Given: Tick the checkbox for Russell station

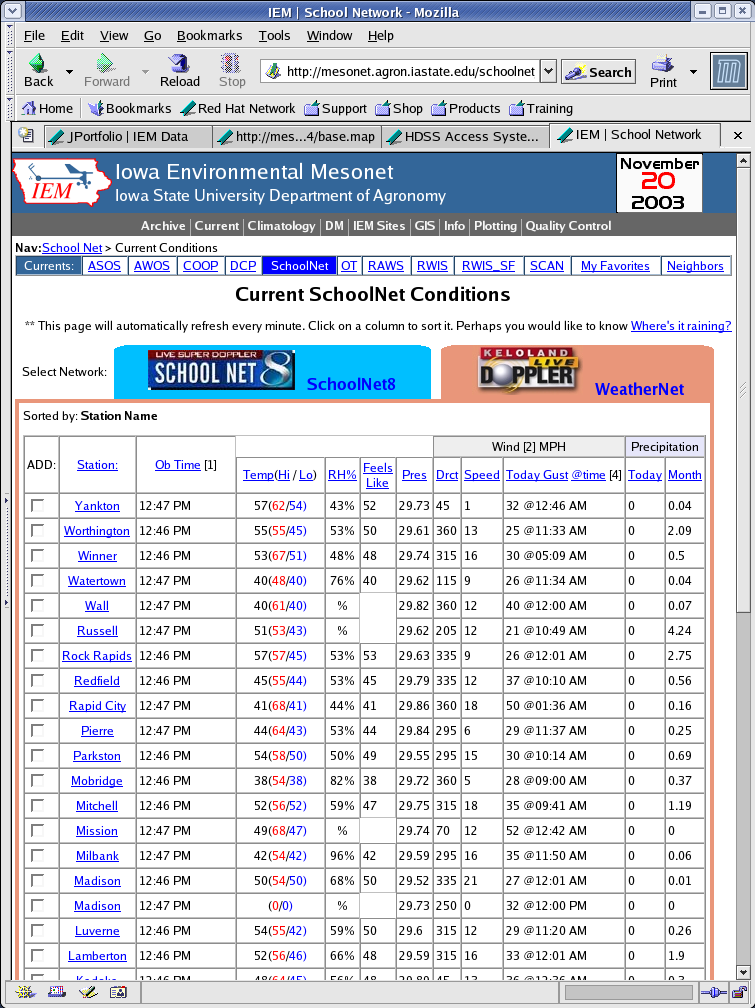Looking at the screenshot, I should (x=38, y=631).
